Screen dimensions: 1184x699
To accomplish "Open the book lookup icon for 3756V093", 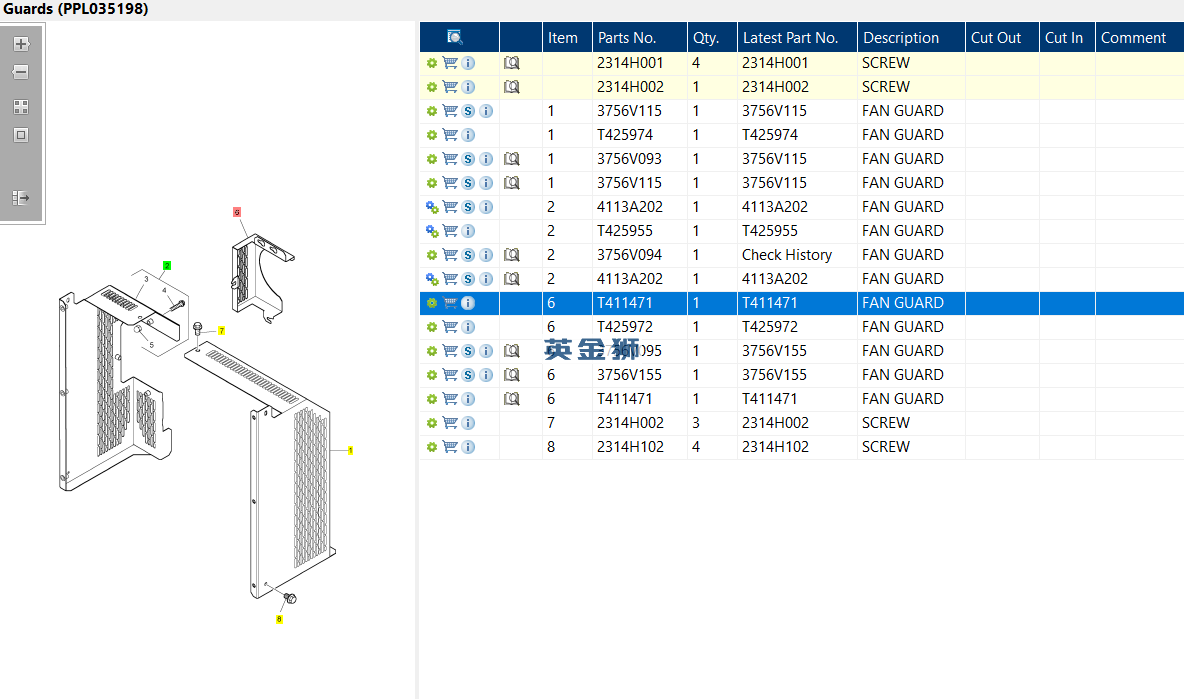I will point(512,159).
